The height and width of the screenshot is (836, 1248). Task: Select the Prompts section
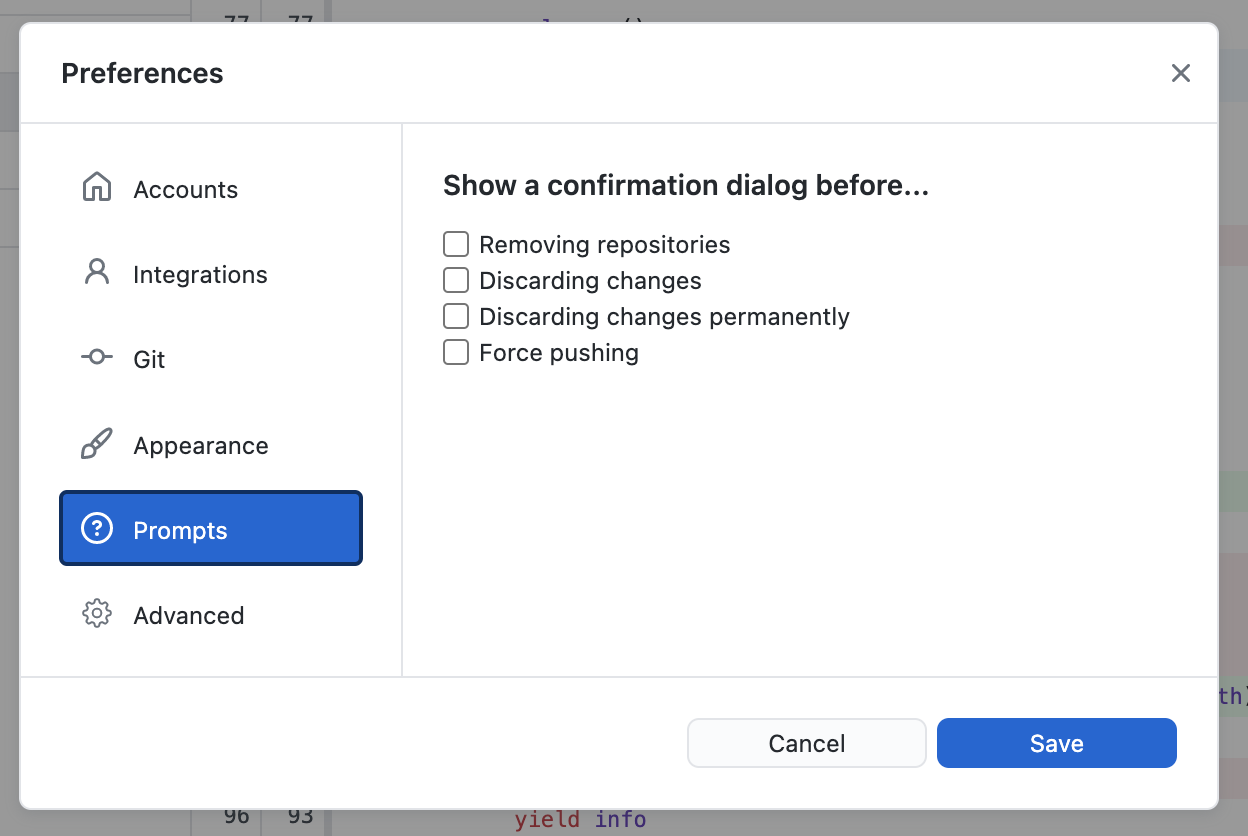tap(181, 529)
